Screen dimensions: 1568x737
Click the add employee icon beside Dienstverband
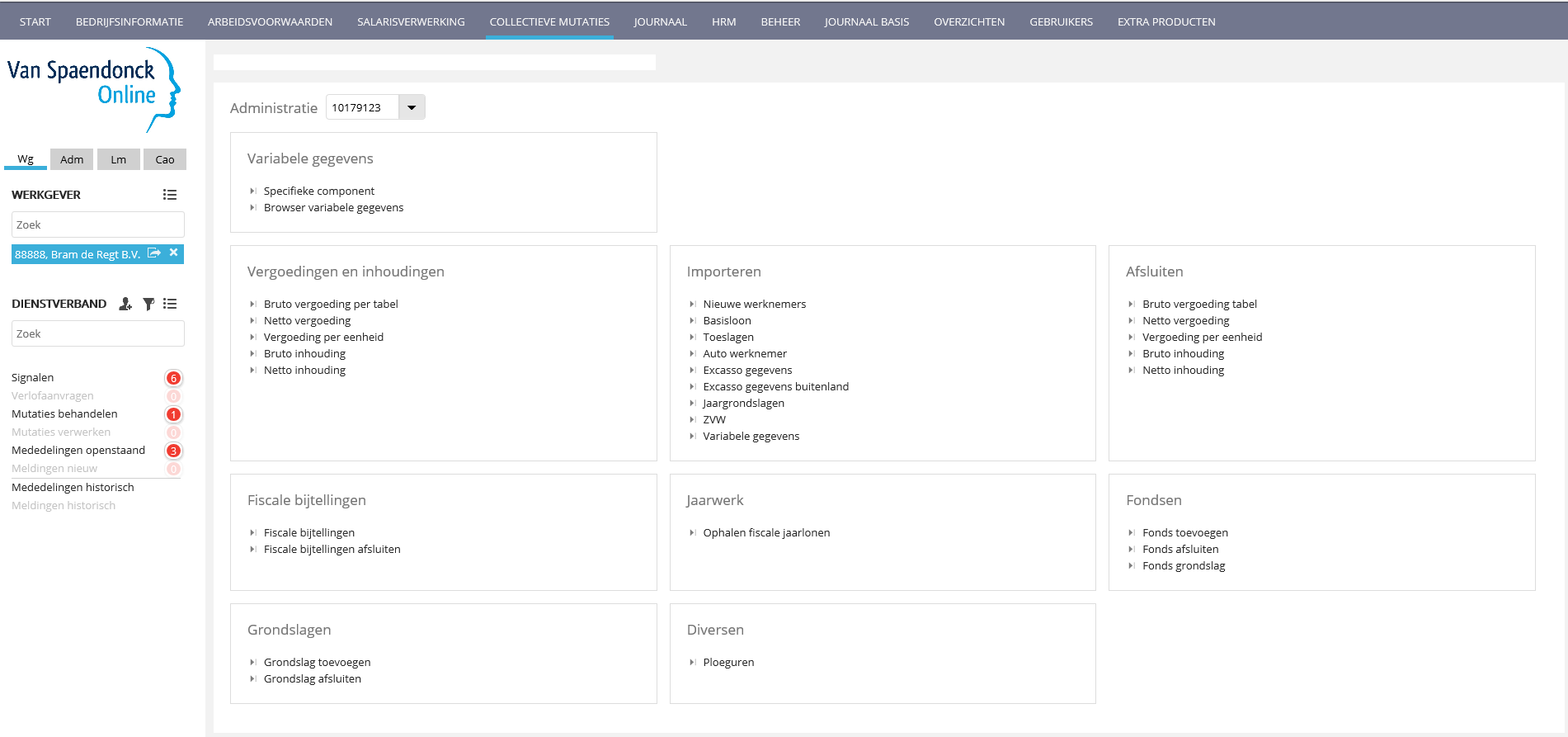(125, 304)
